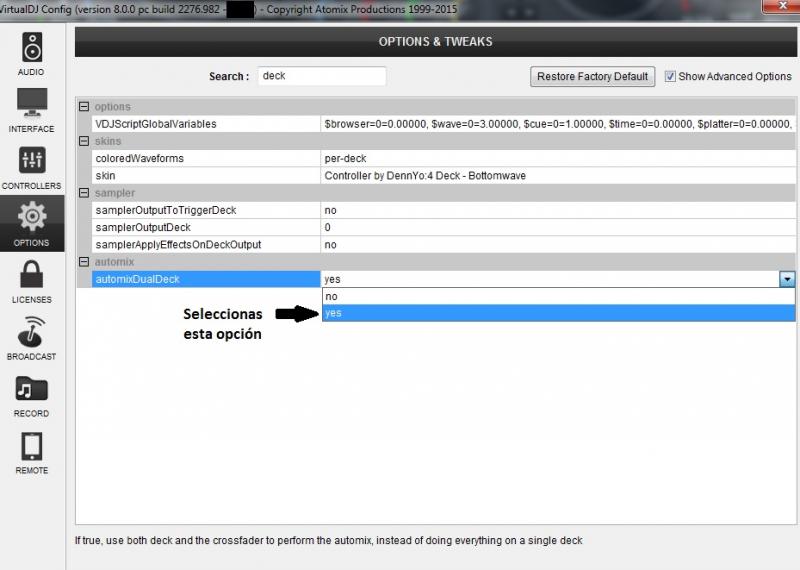Click the automixDualDeck dropdown arrow
Viewport: 800px width, 570px height.
(x=787, y=280)
